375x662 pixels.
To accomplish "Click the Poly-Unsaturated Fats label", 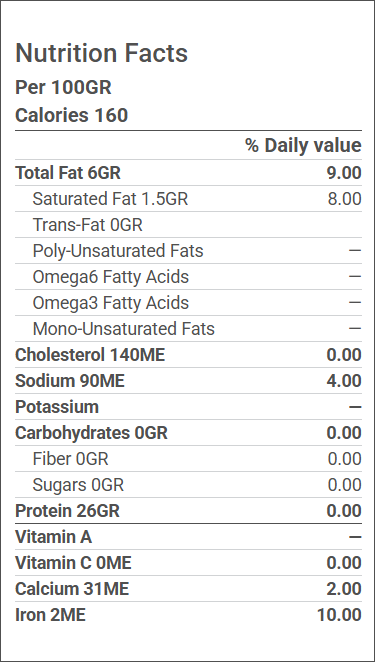I will [x=118, y=251].
